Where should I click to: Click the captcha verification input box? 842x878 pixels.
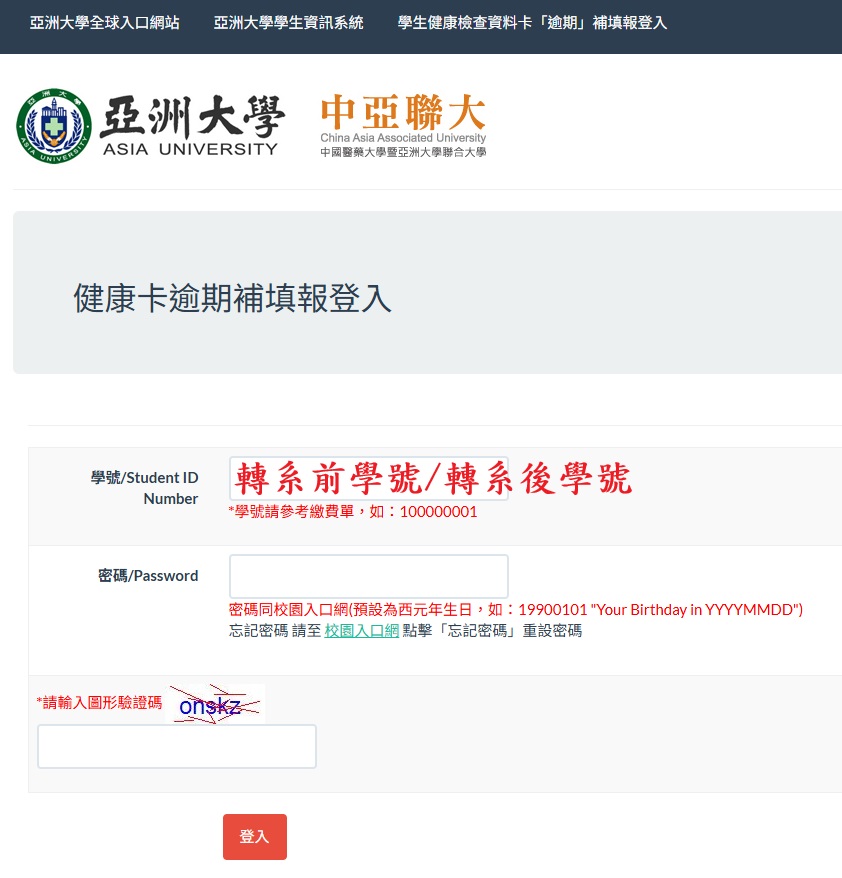click(176, 746)
